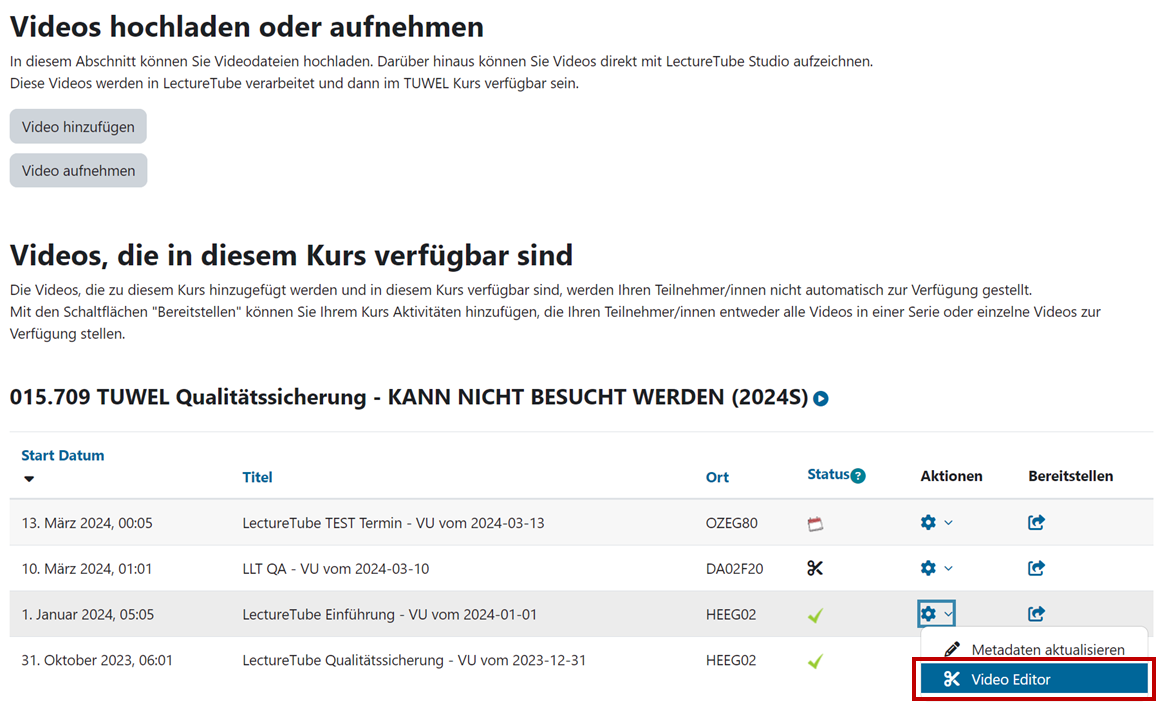Sort by Status column header
This screenshot has height=720, width=1158.
pos(828,474)
